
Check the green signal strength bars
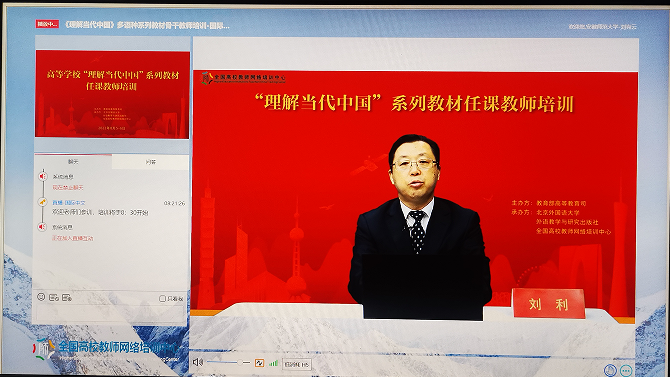click(273, 363)
